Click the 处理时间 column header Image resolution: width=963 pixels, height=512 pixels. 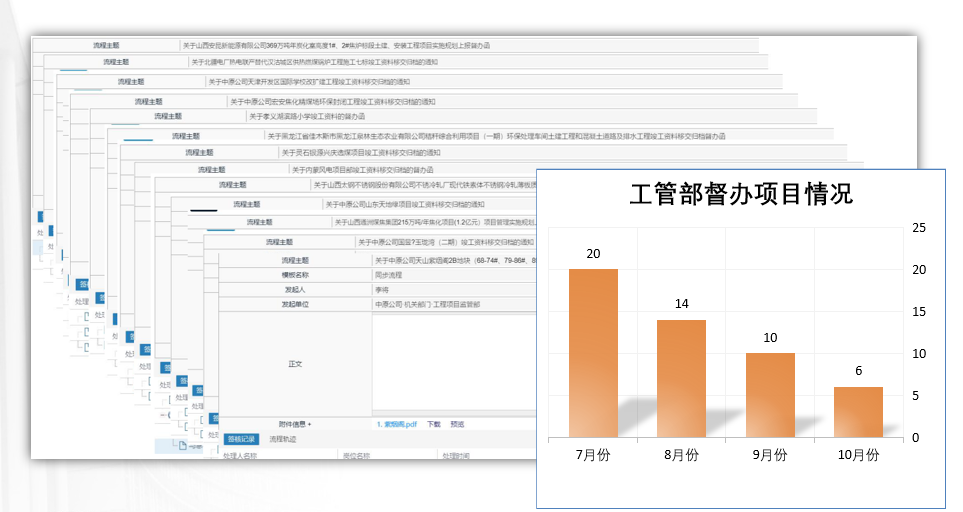point(456,456)
